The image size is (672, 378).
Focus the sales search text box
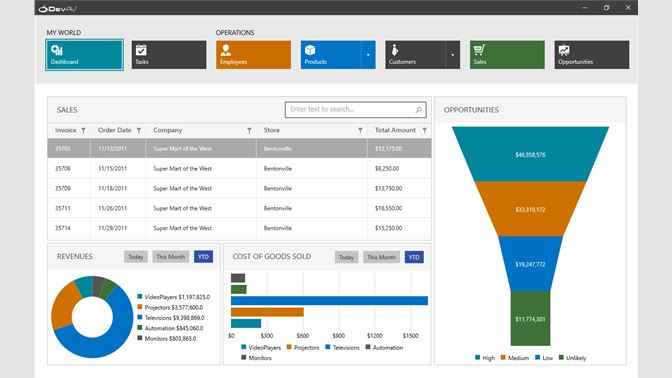point(355,110)
